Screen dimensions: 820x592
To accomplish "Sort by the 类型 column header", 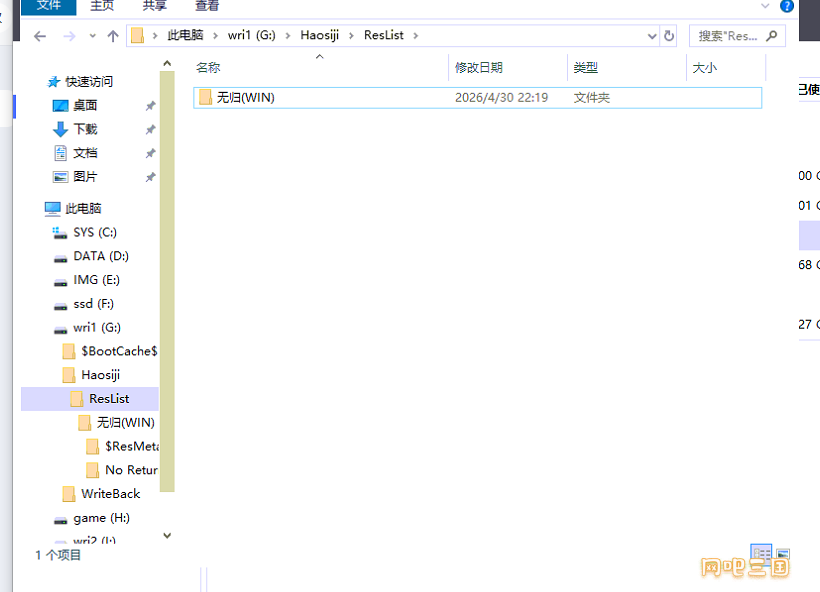I will click(585, 67).
